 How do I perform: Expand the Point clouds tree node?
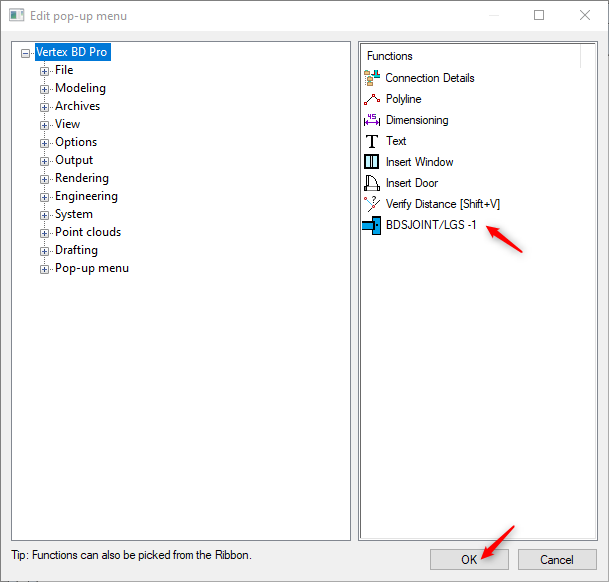44,233
